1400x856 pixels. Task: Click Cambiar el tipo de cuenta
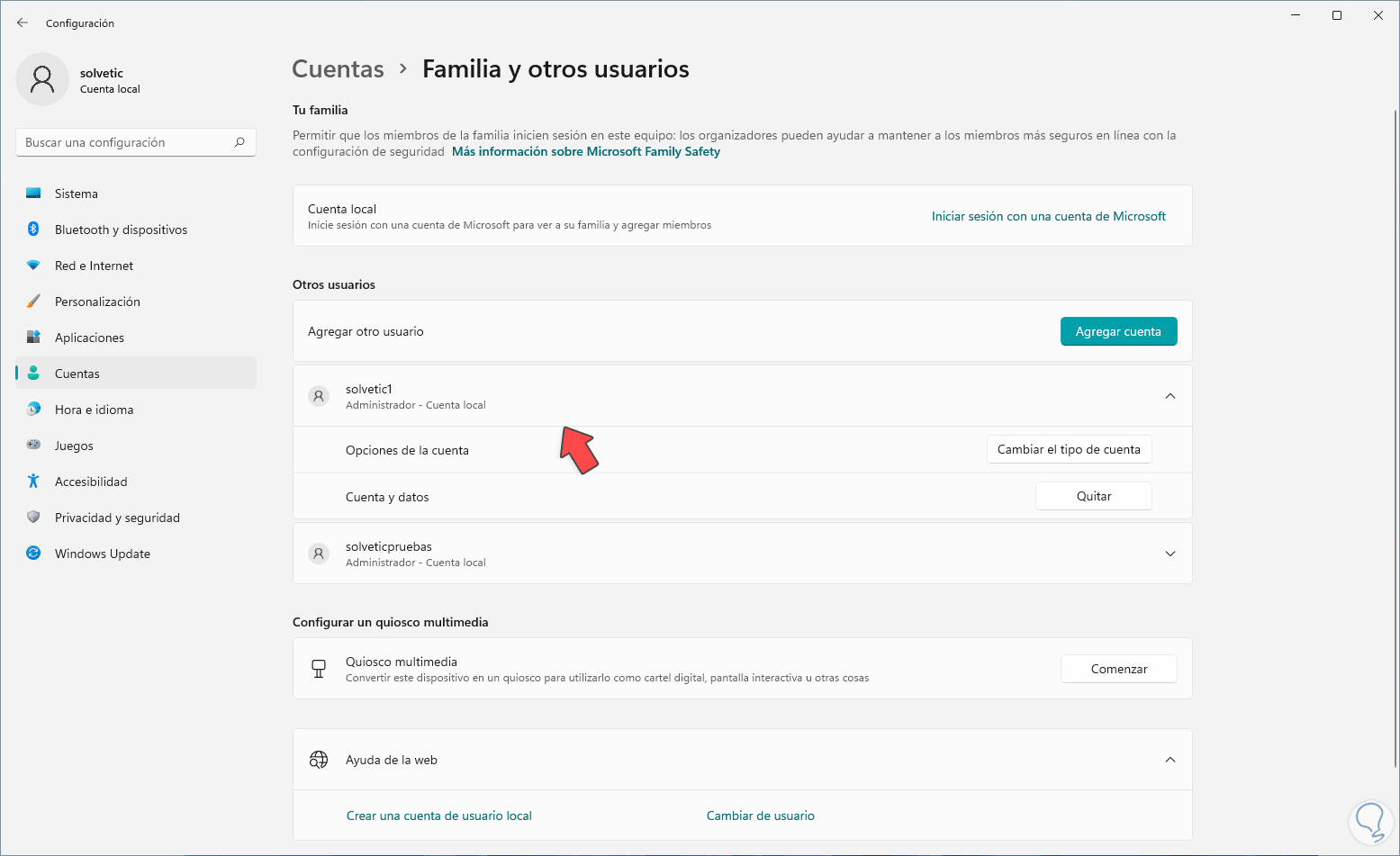[1069, 449]
